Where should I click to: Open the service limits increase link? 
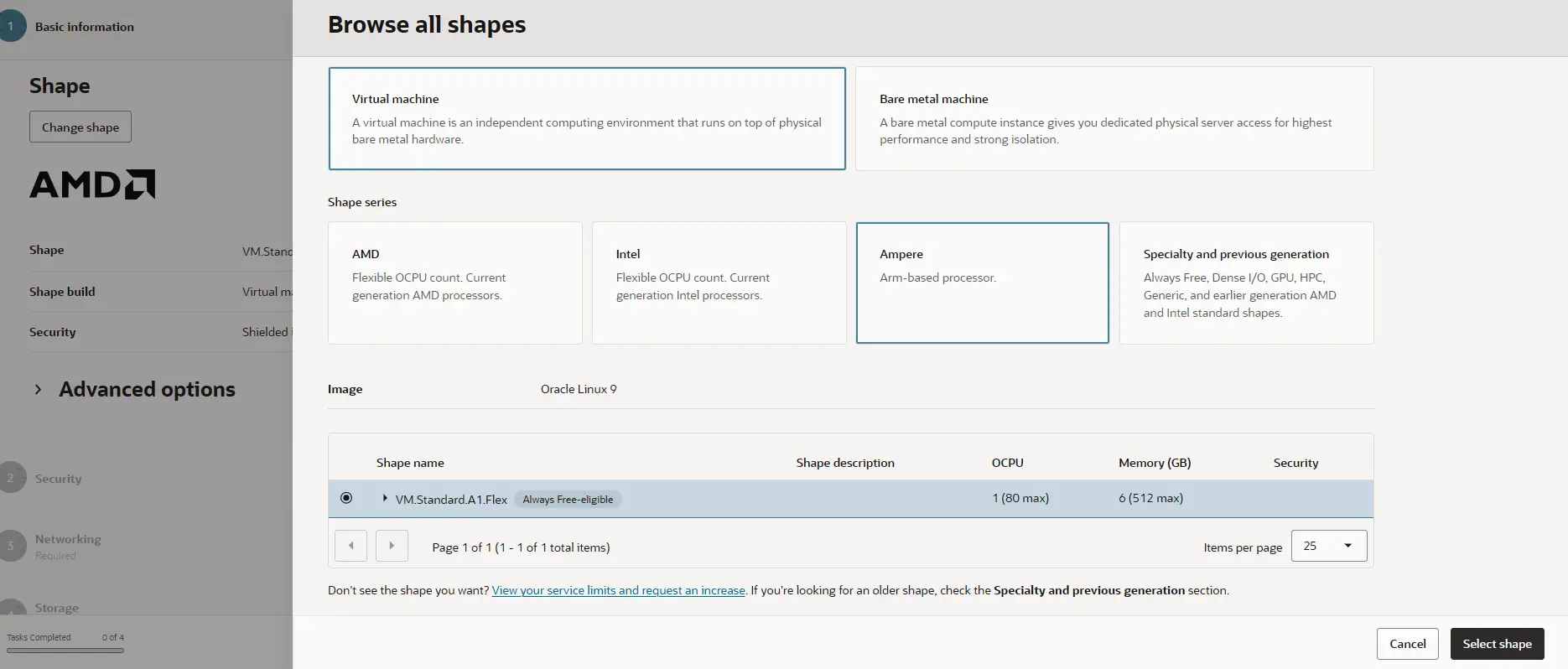pyautogui.click(x=618, y=590)
